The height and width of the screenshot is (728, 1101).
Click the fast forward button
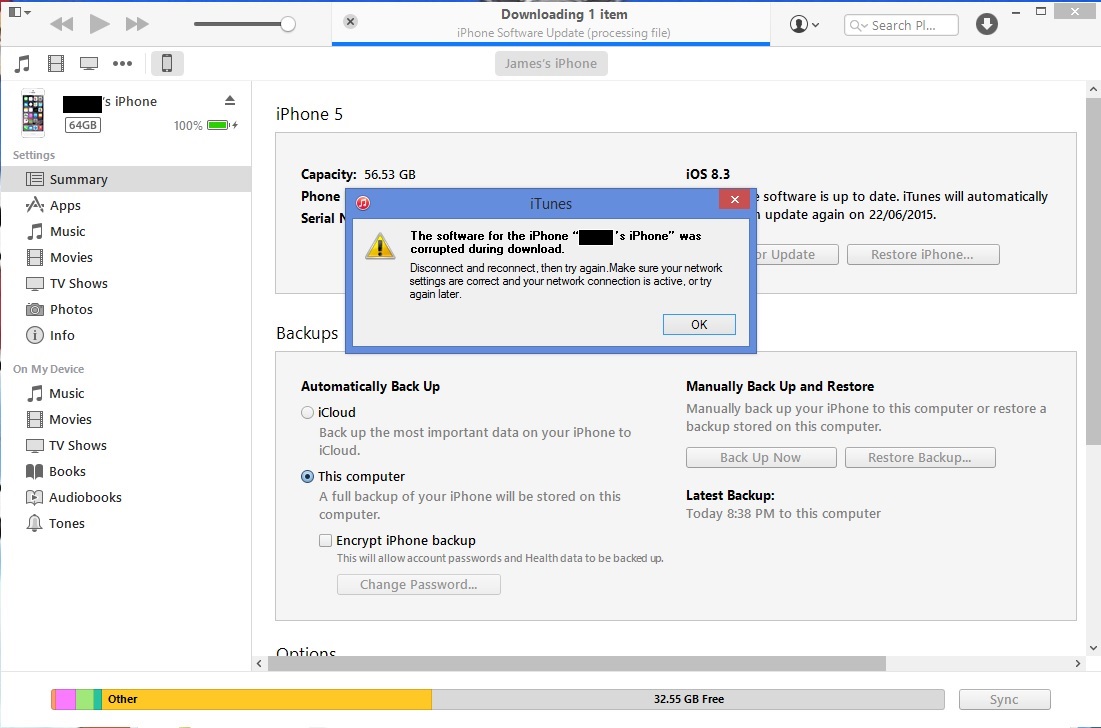[x=137, y=25]
